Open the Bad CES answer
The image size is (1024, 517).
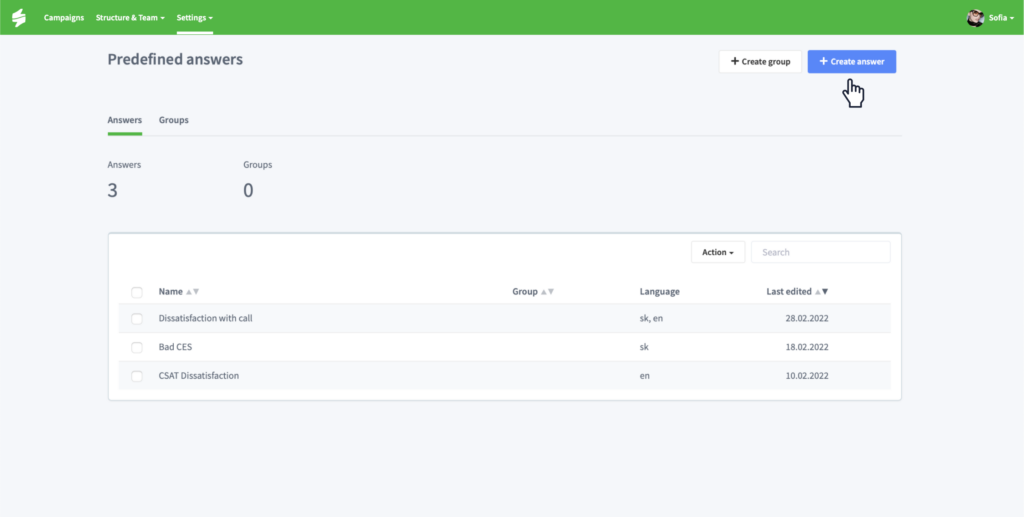click(x=175, y=347)
